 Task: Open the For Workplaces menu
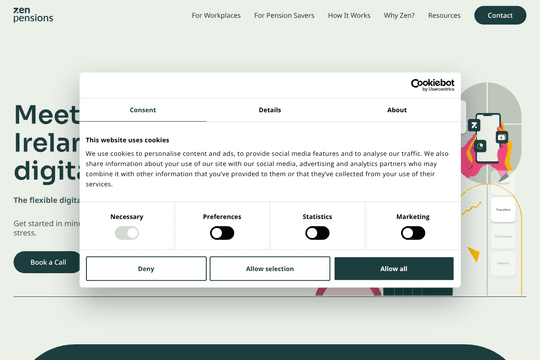click(216, 16)
